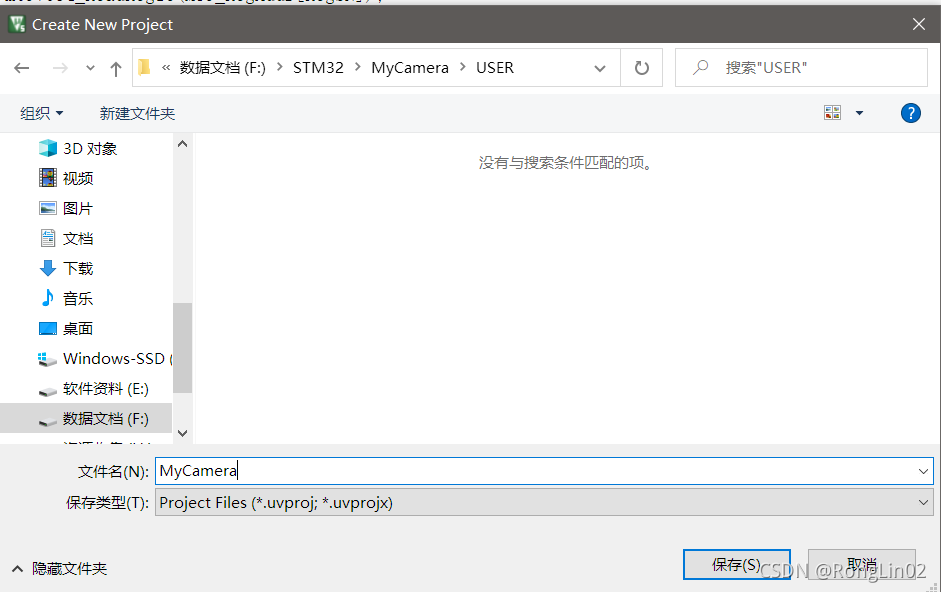The image size is (941, 592).
Task: Open 文档 folder in the sidebar
Action: [x=78, y=238]
